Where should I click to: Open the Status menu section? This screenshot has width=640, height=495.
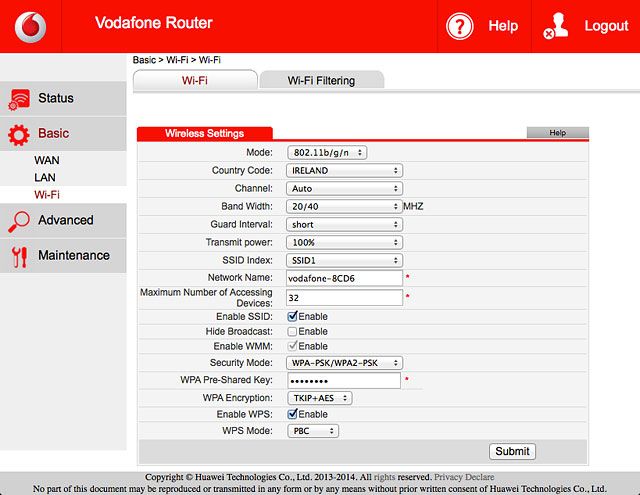(x=63, y=98)
